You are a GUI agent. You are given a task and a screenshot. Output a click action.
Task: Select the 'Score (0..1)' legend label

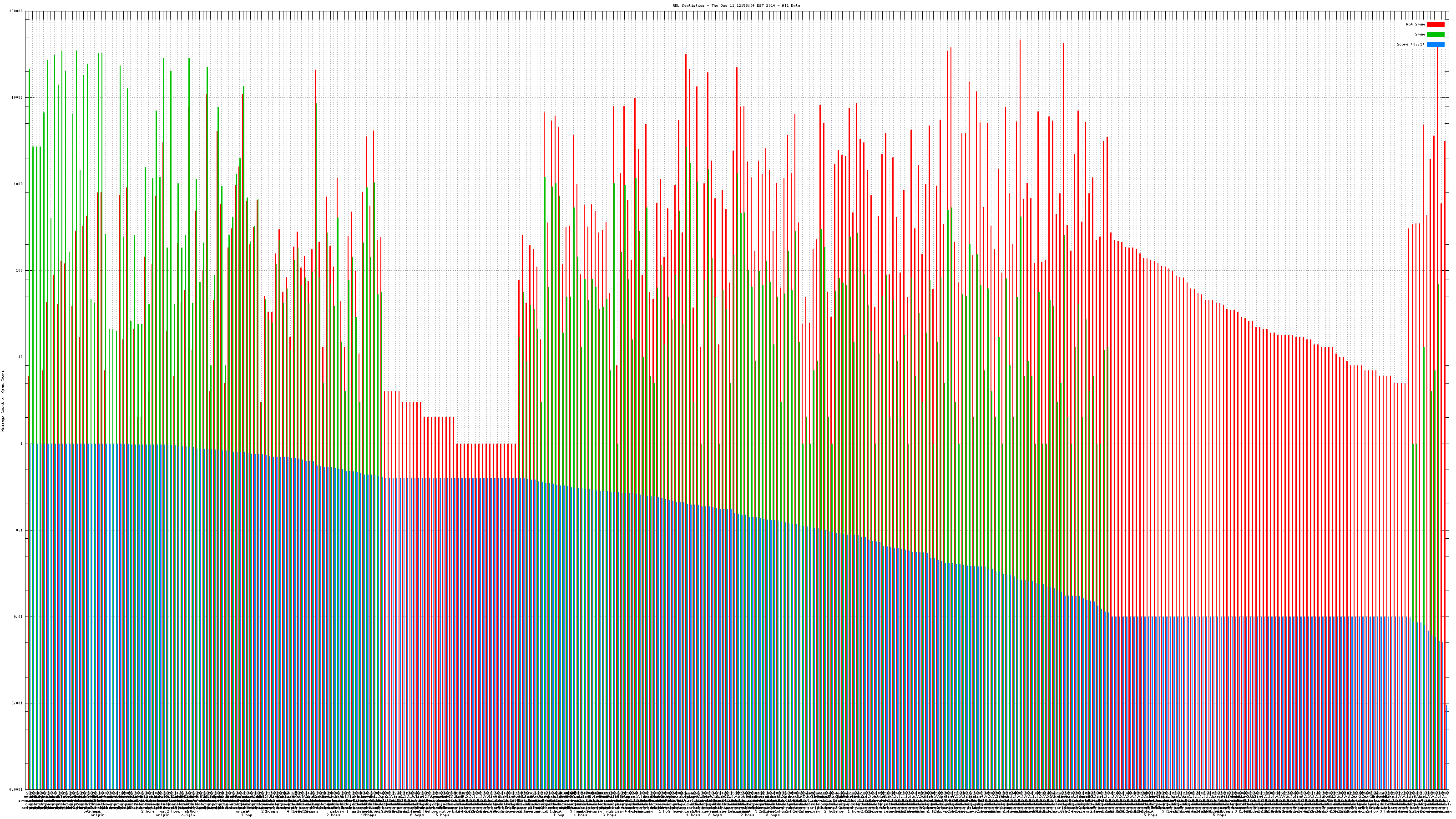point(1410,44)
